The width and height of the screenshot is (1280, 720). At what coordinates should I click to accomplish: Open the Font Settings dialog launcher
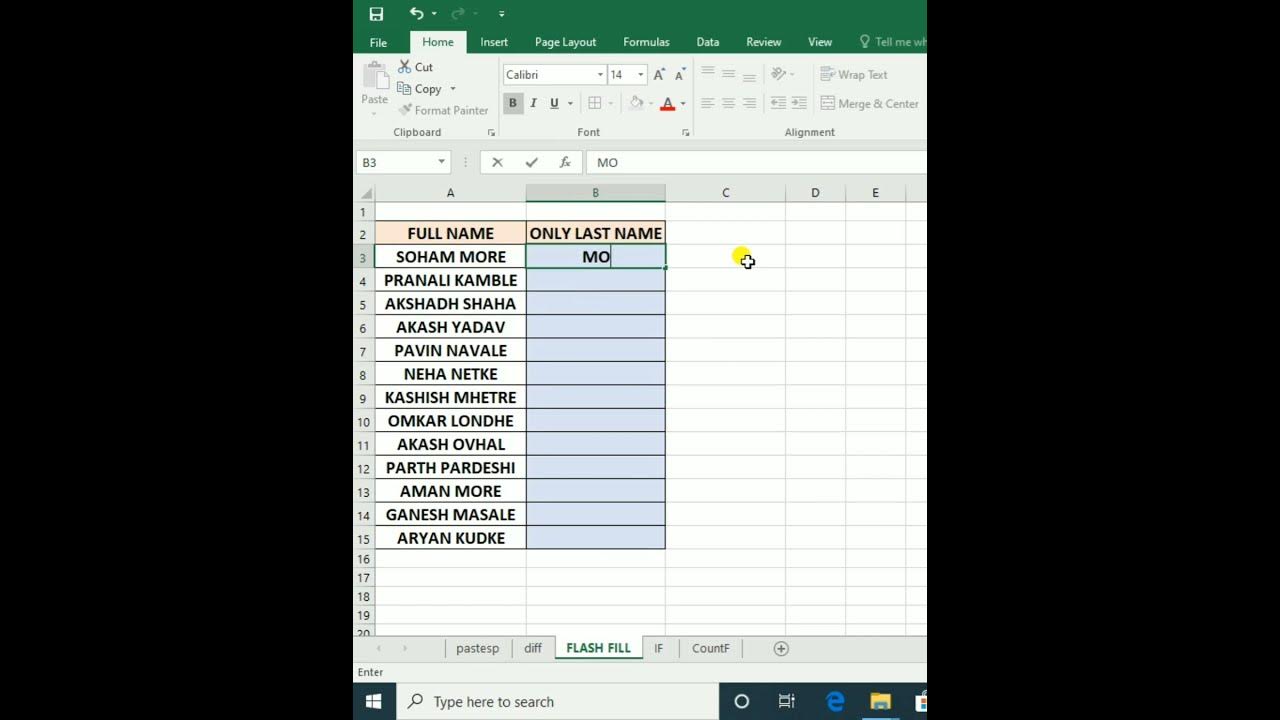[x=685, y=133]
